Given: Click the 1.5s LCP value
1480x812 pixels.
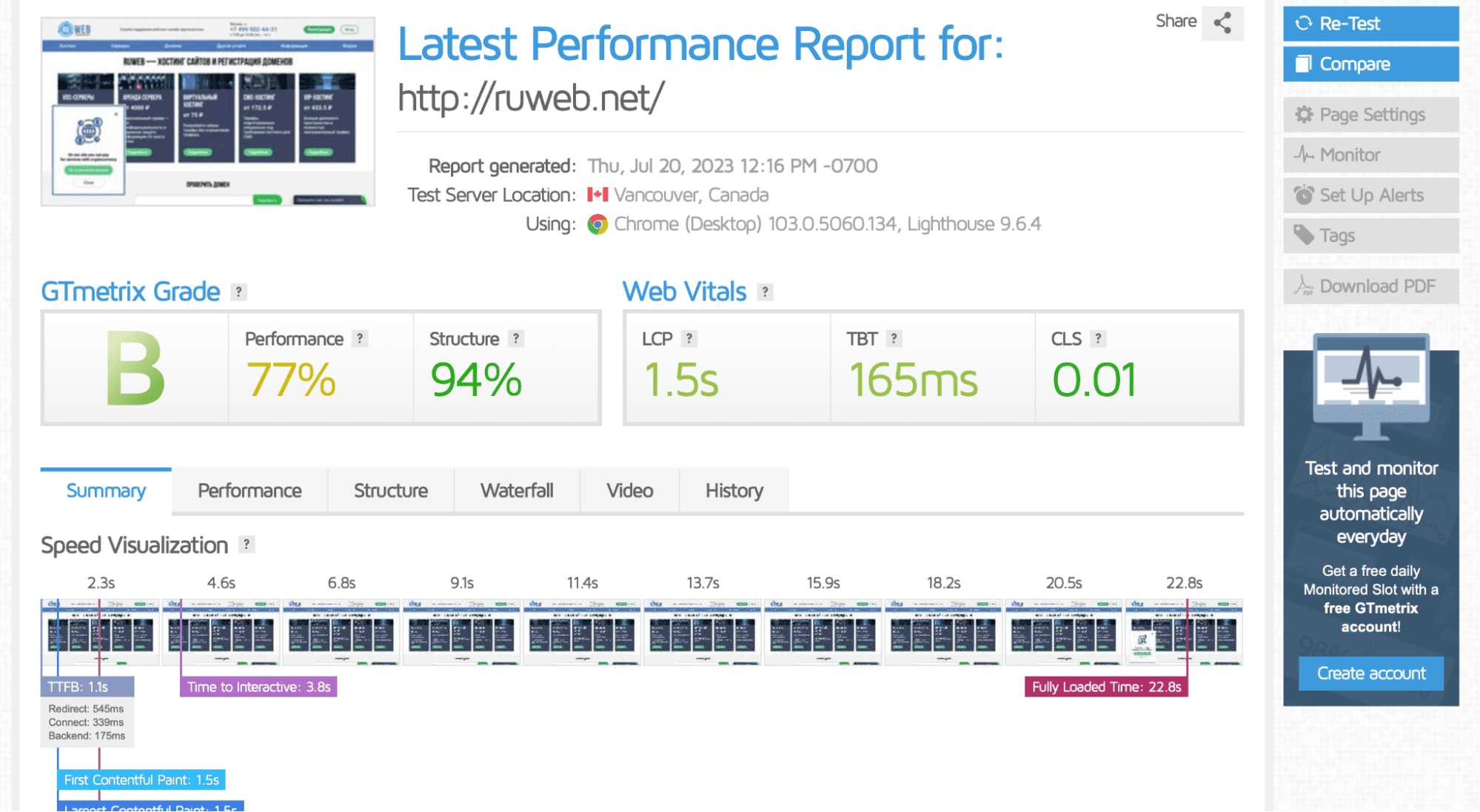Looking at the screenshot, I should pos(680,380).
